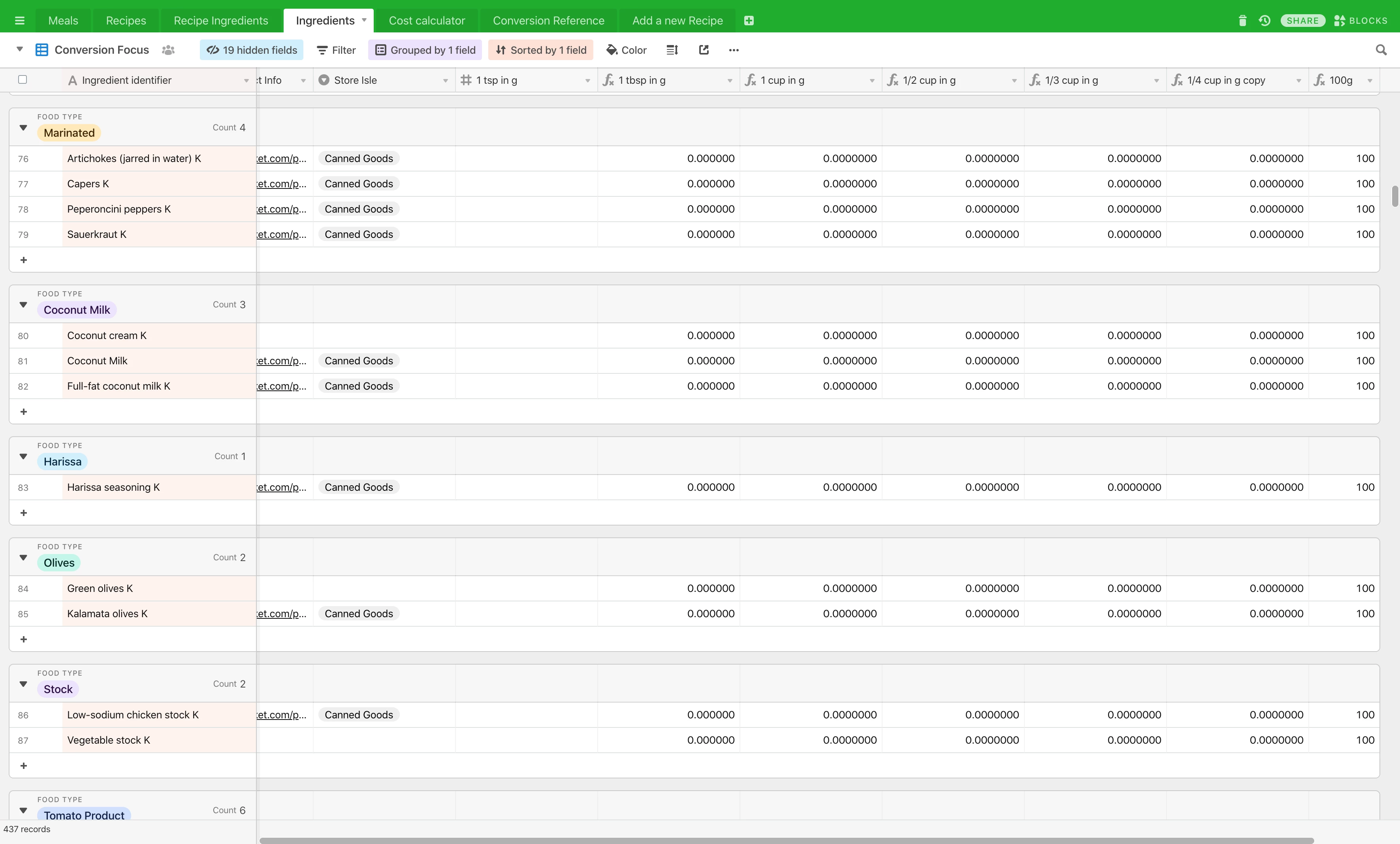Open base revision history icon

coord(1264,21)
